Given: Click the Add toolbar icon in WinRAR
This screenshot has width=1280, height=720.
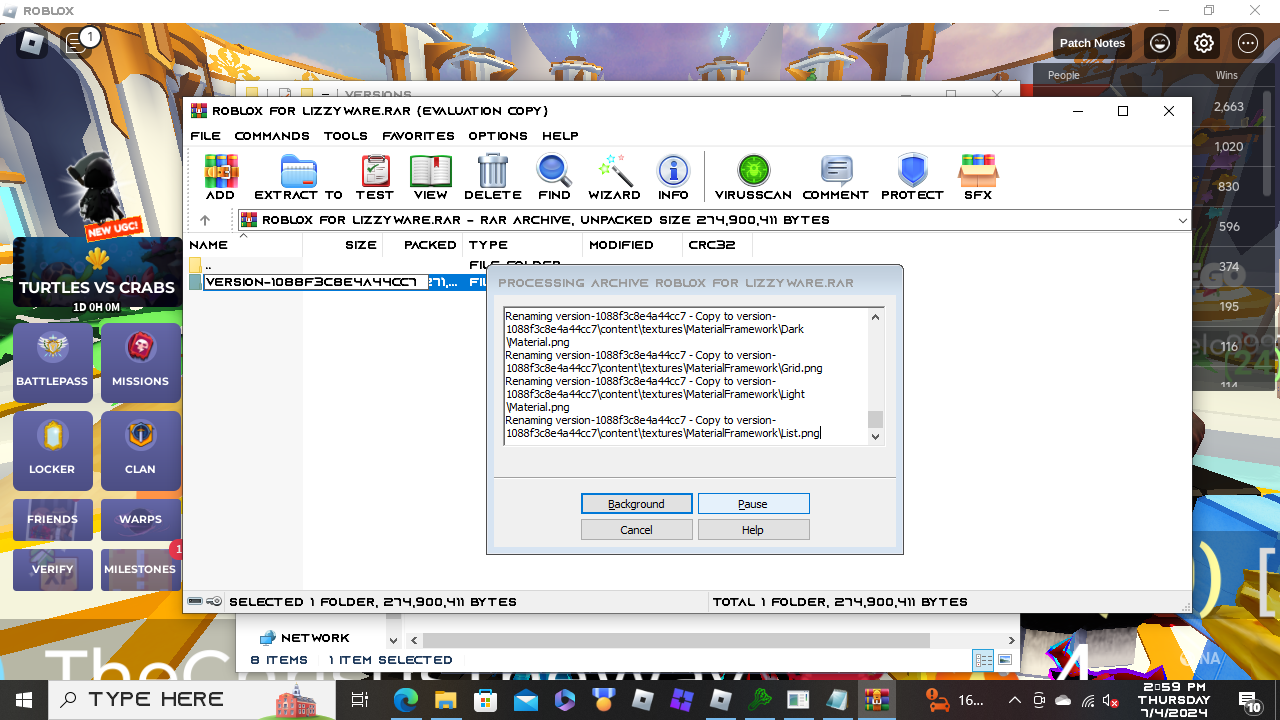Looking at the screenshot, I should tap(221, 177).
